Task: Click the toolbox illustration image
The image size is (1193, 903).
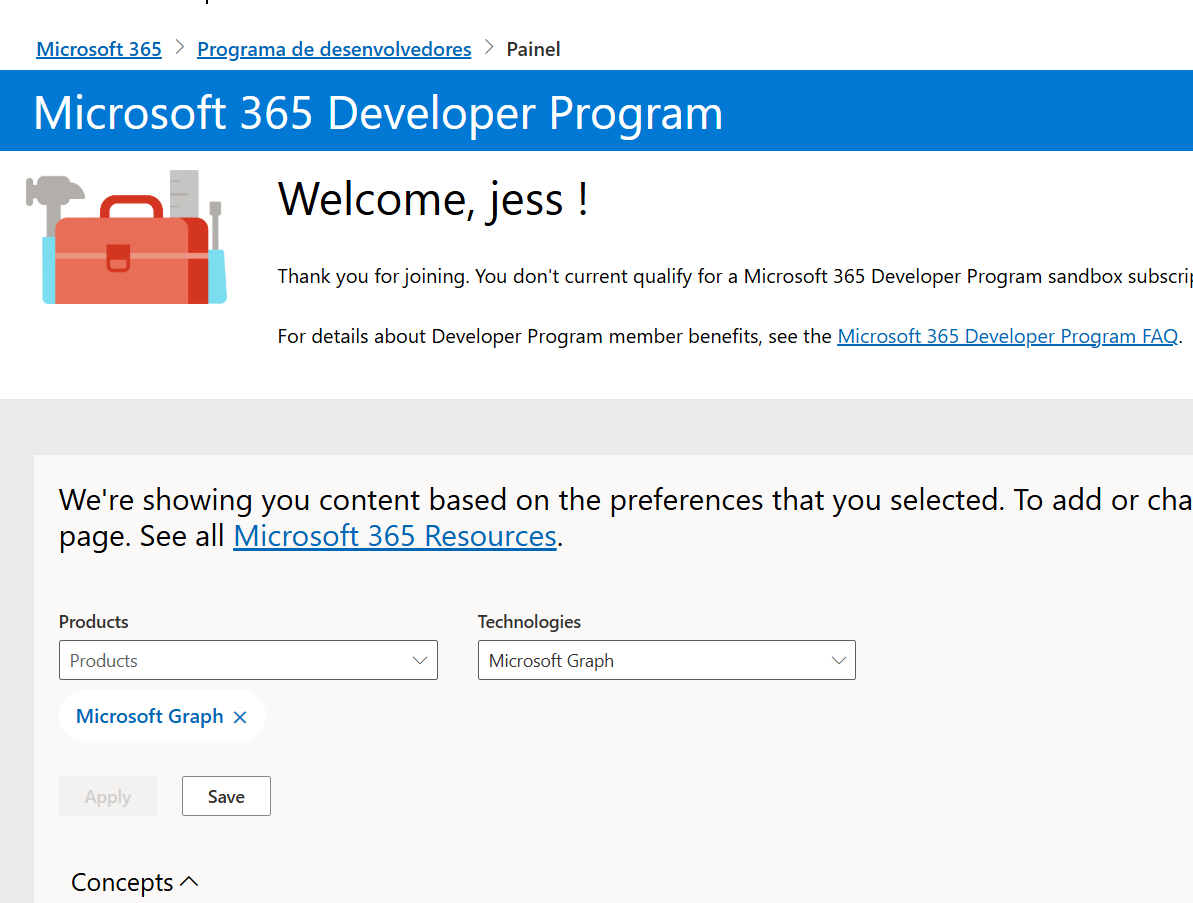Action: pyautogui.click(x=127, y=238)
